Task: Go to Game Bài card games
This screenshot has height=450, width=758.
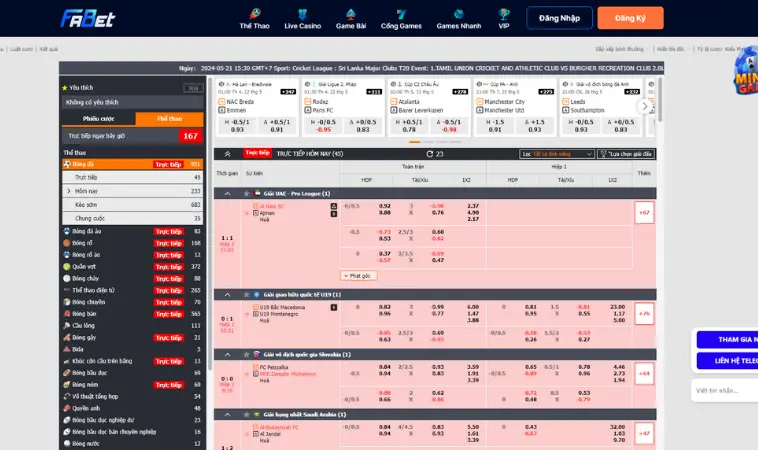Action: 351,18
